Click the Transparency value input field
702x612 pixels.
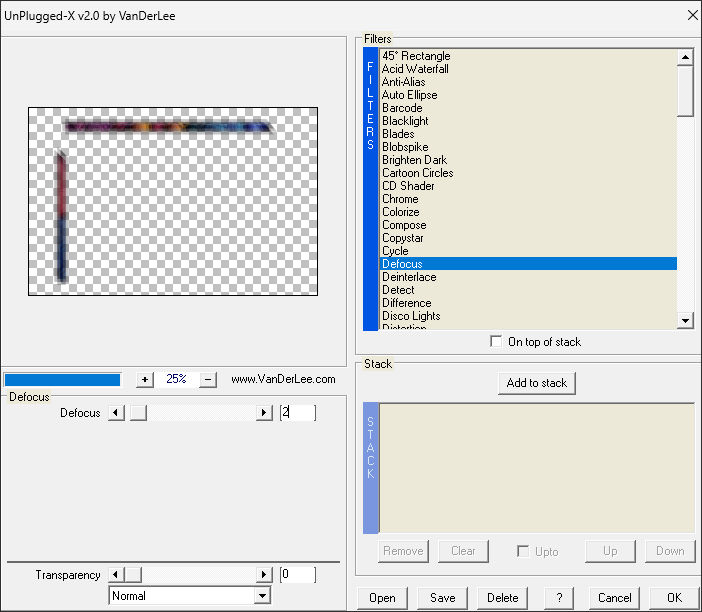coord(298,575)
